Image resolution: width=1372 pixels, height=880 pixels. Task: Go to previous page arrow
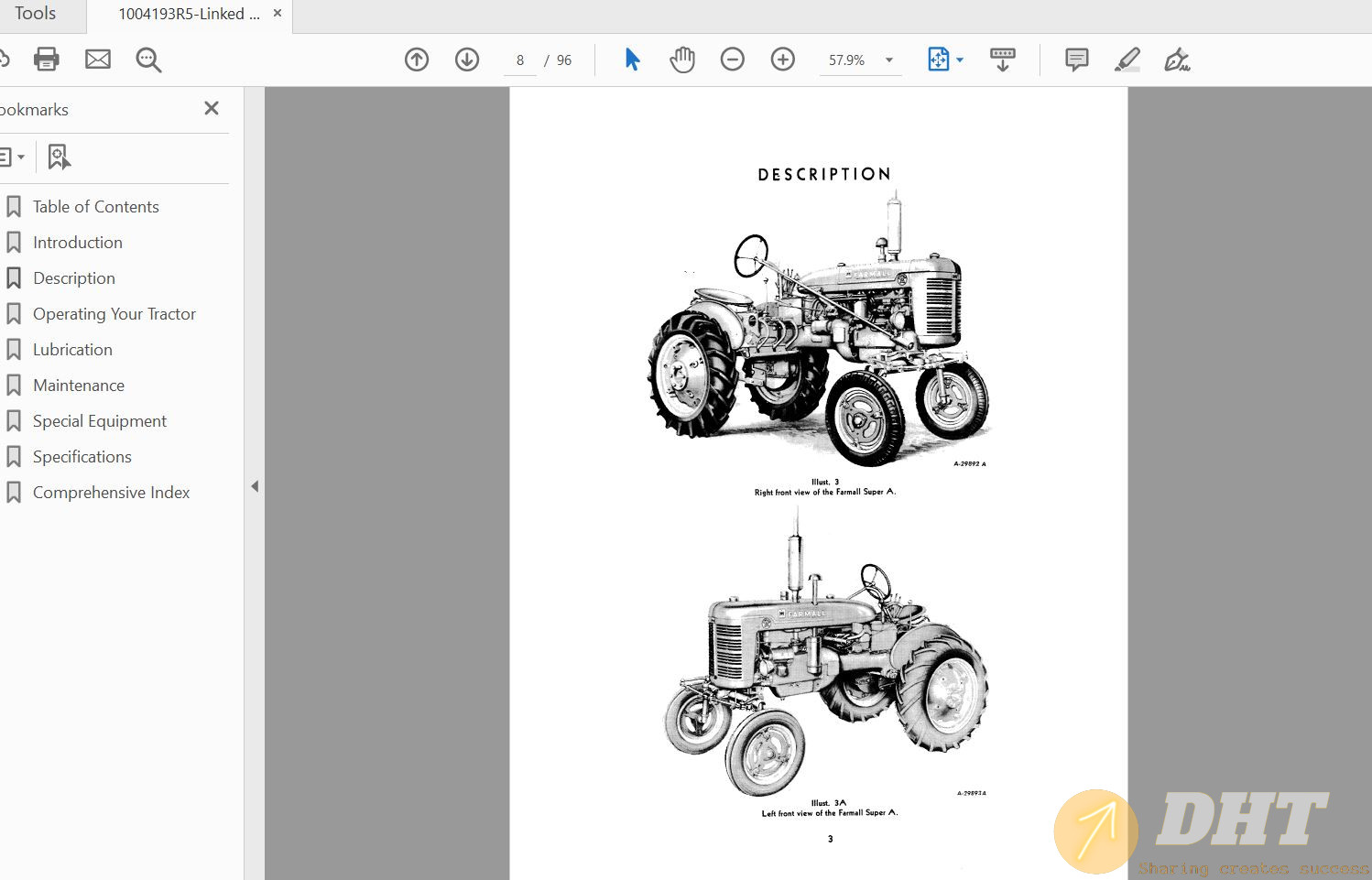(x=417, y=60)
